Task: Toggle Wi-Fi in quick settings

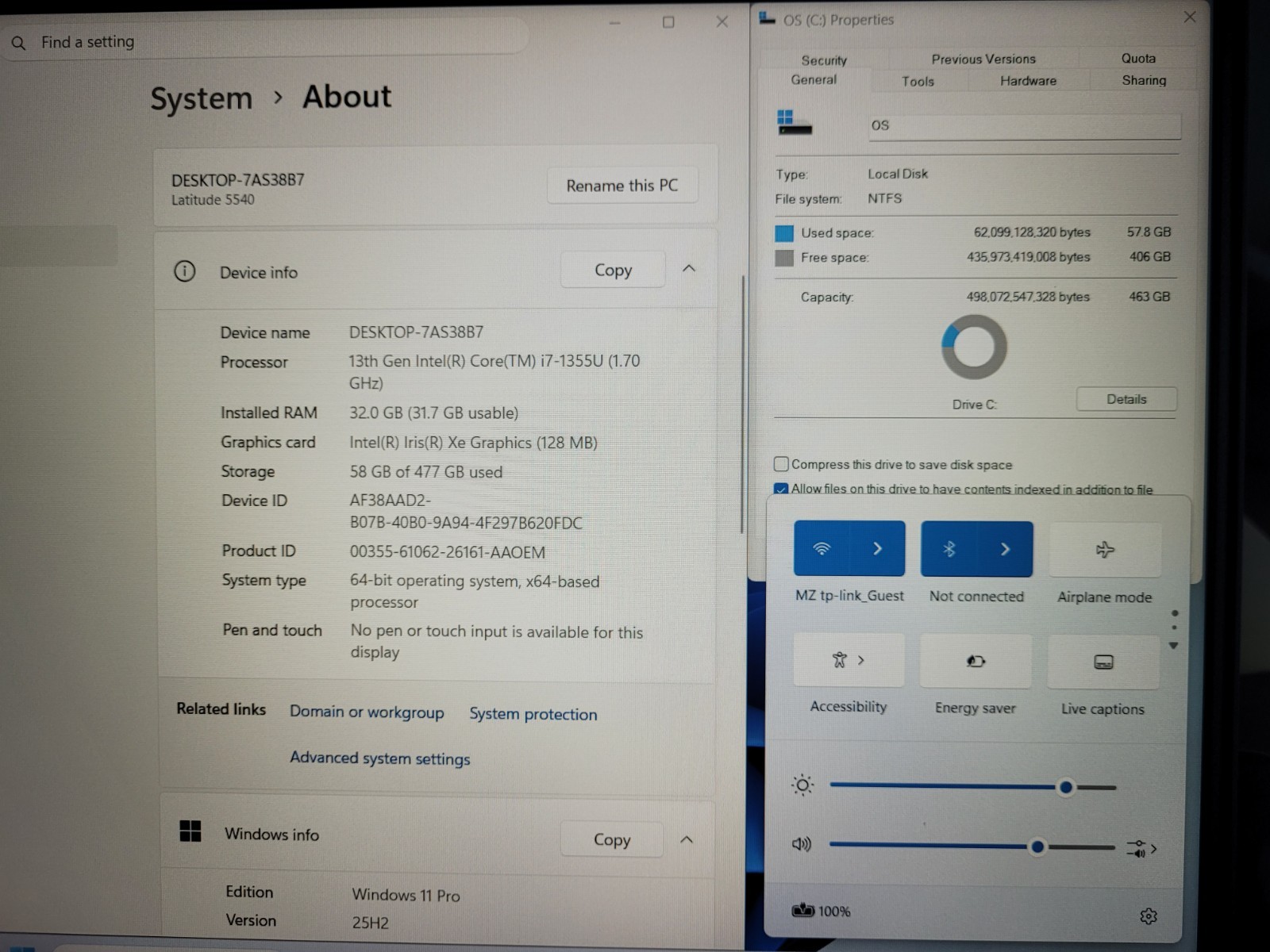Action: pos(822,548)
